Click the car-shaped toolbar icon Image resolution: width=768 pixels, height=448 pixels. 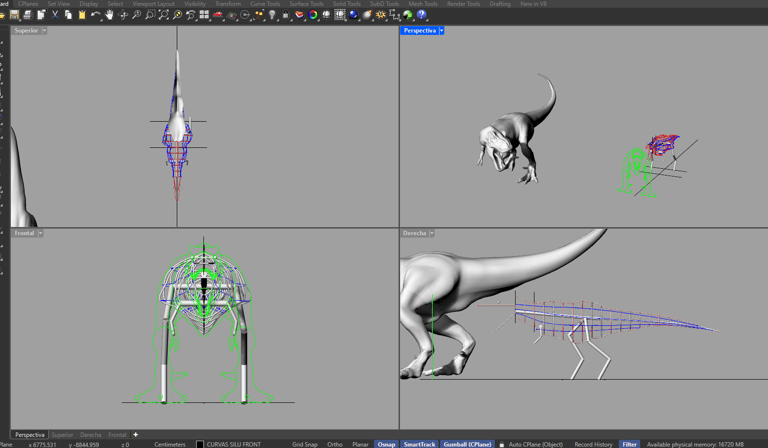coord(217,15)
